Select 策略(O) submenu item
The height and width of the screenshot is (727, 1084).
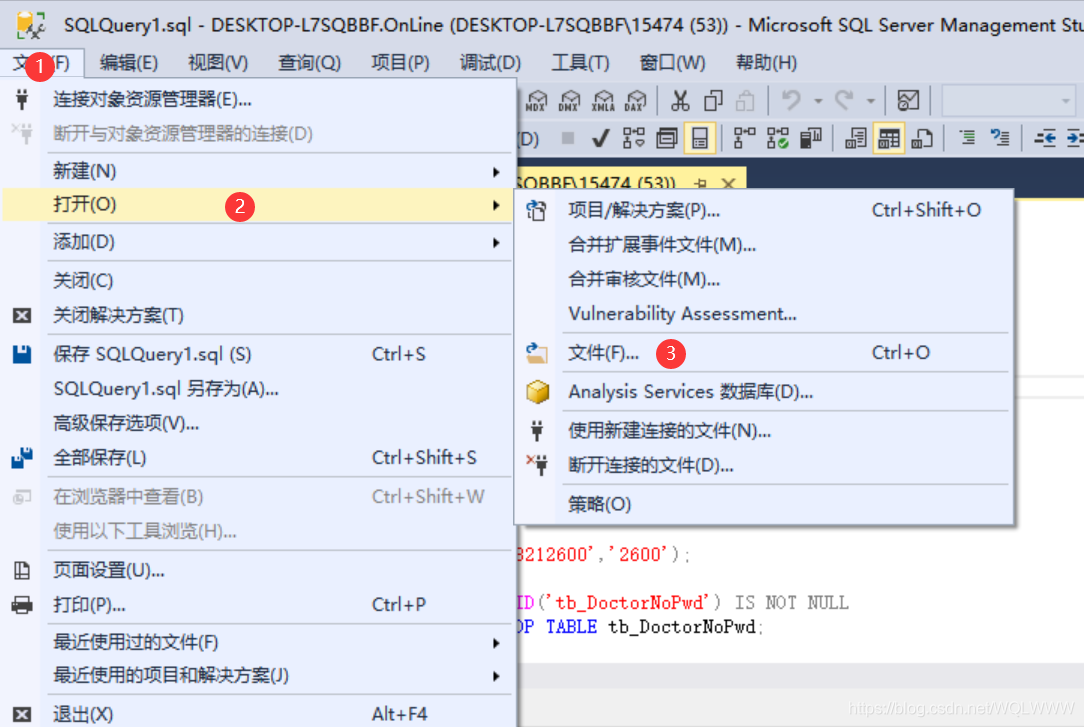(x=765, y=504)
